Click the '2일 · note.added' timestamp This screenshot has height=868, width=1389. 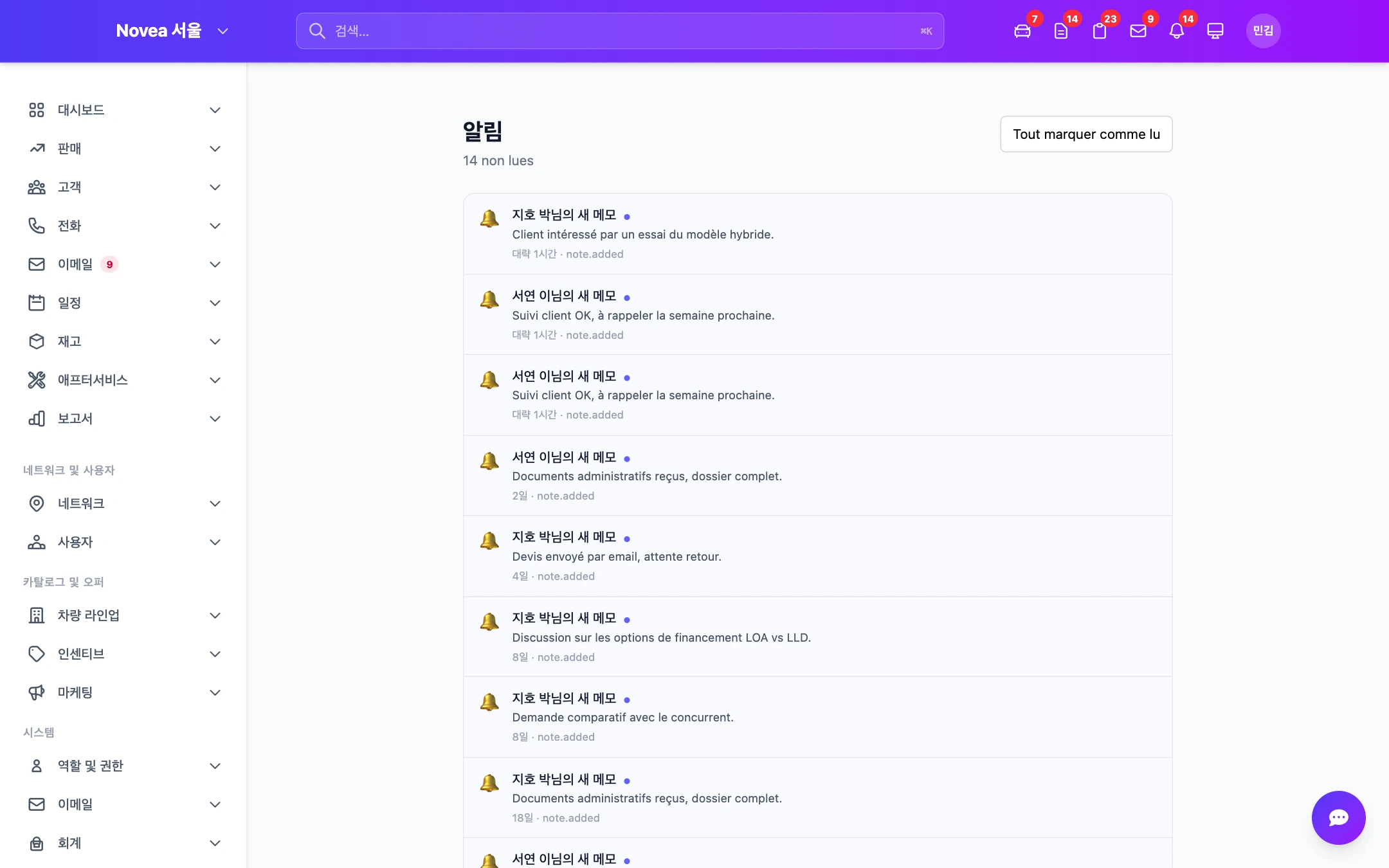coord(553,496)
